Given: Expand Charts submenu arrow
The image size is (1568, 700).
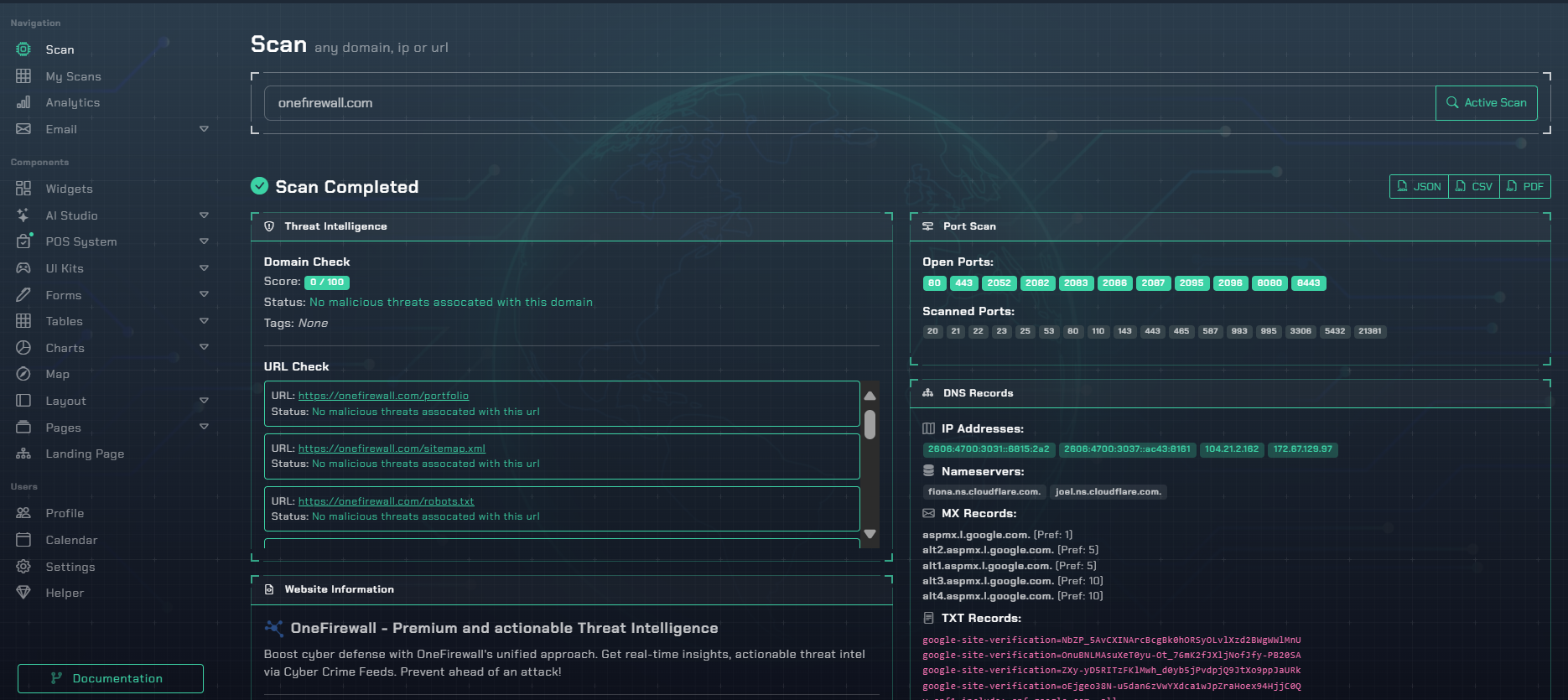Looking at the screenshot, I should click(204, 347).
